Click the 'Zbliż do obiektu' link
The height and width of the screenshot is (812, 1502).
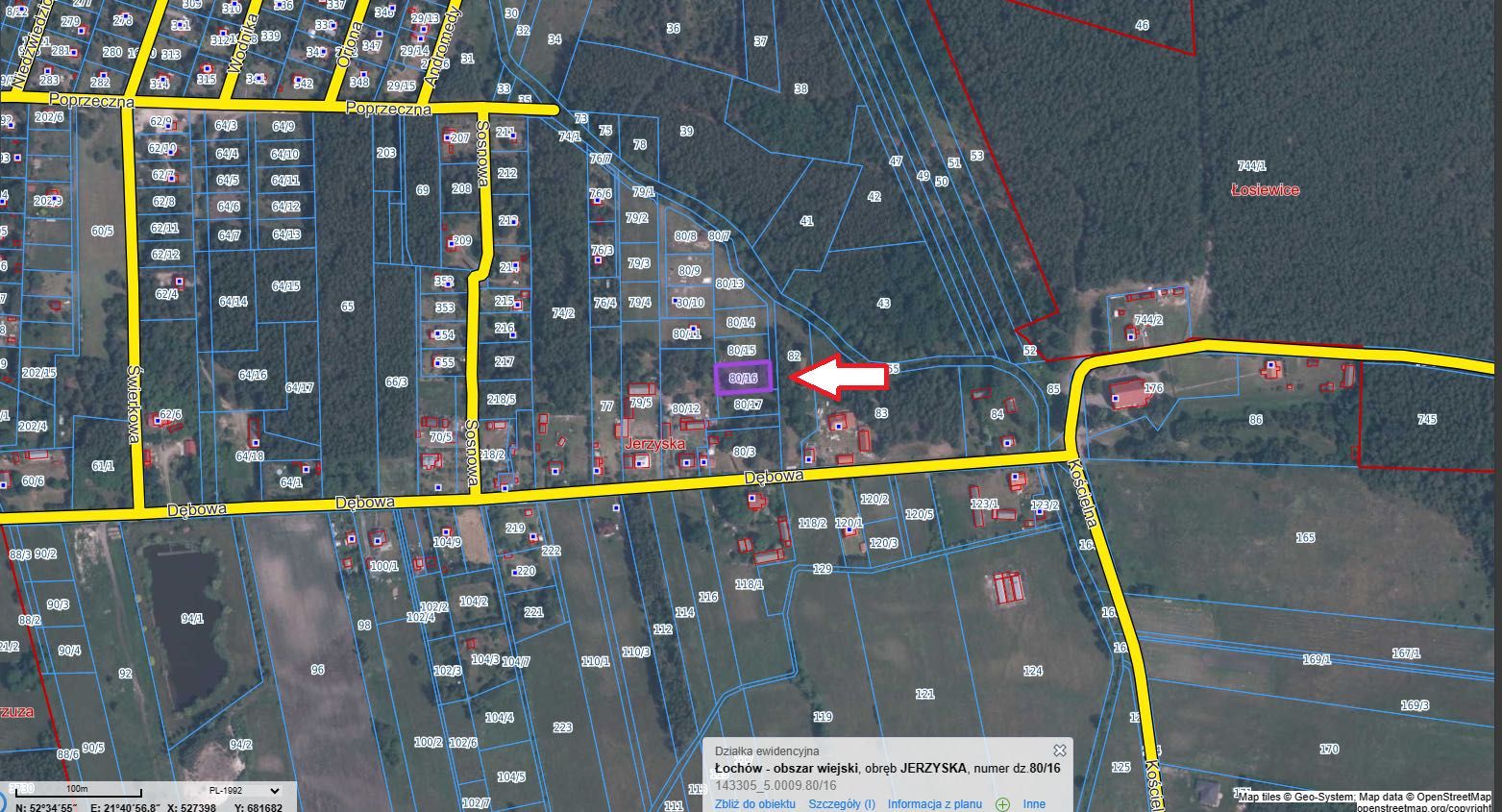(x=755, y=804)
